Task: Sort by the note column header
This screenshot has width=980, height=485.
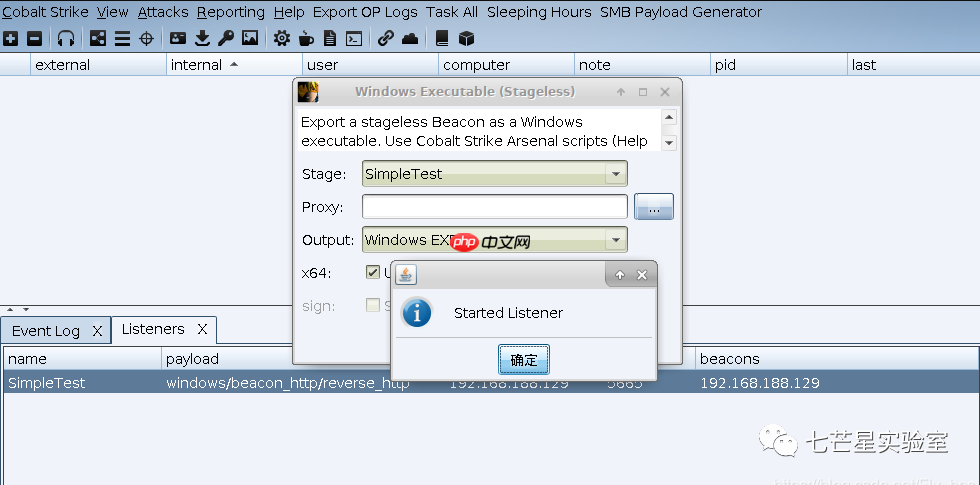Action: pos(642,65)
